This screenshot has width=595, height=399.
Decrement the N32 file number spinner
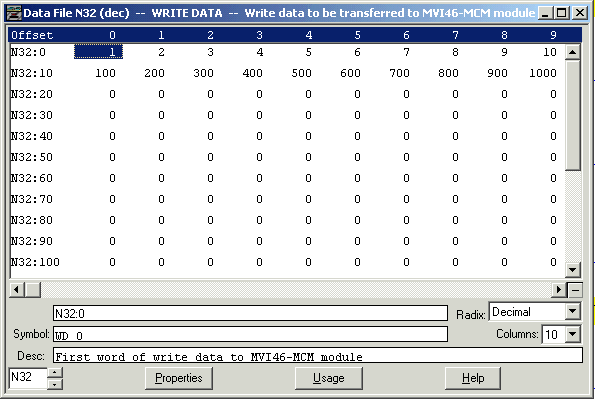(55, 384)
